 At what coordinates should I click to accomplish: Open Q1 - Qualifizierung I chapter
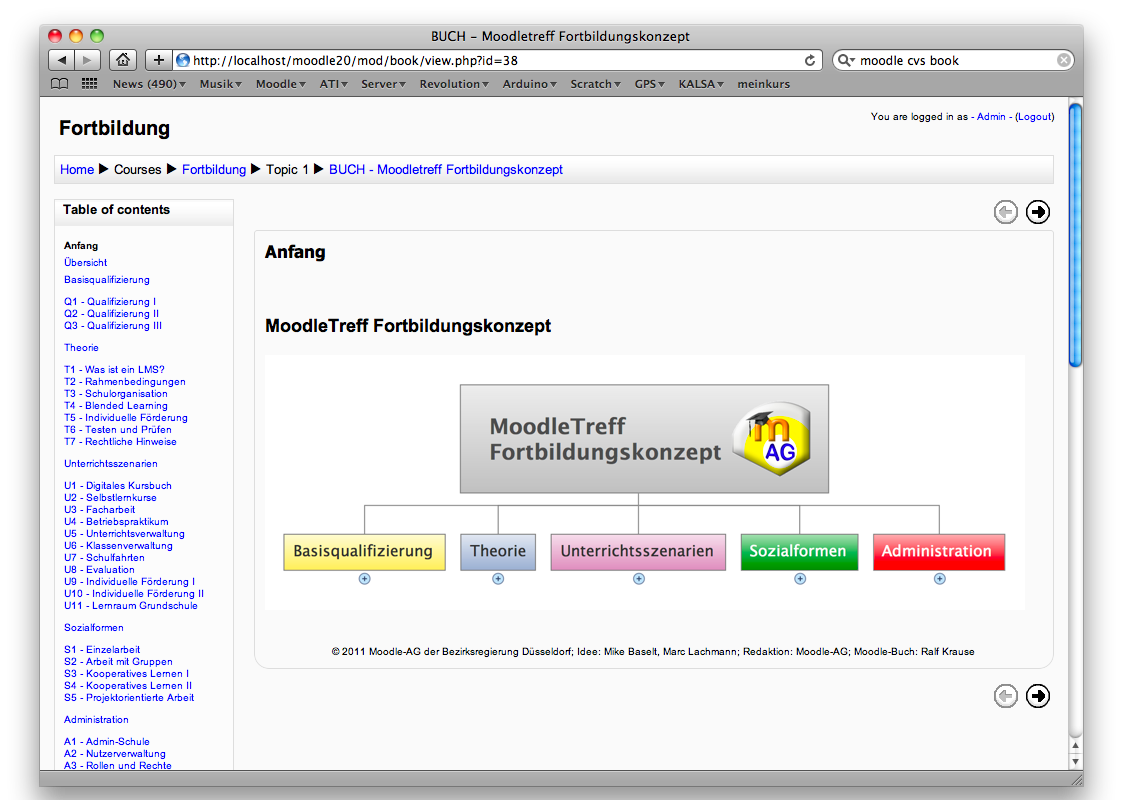(x=110, y=302)
